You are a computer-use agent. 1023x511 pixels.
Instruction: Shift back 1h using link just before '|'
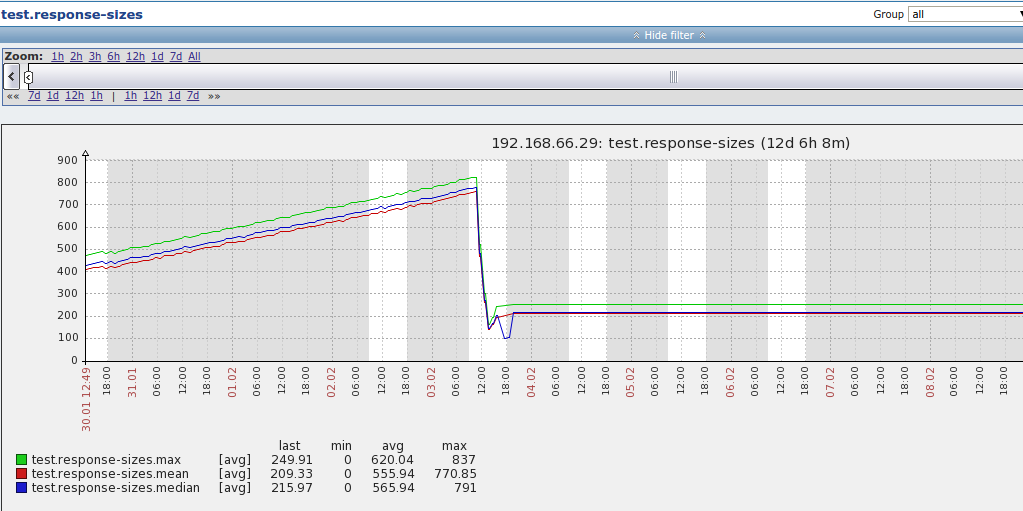click(97, 95)
